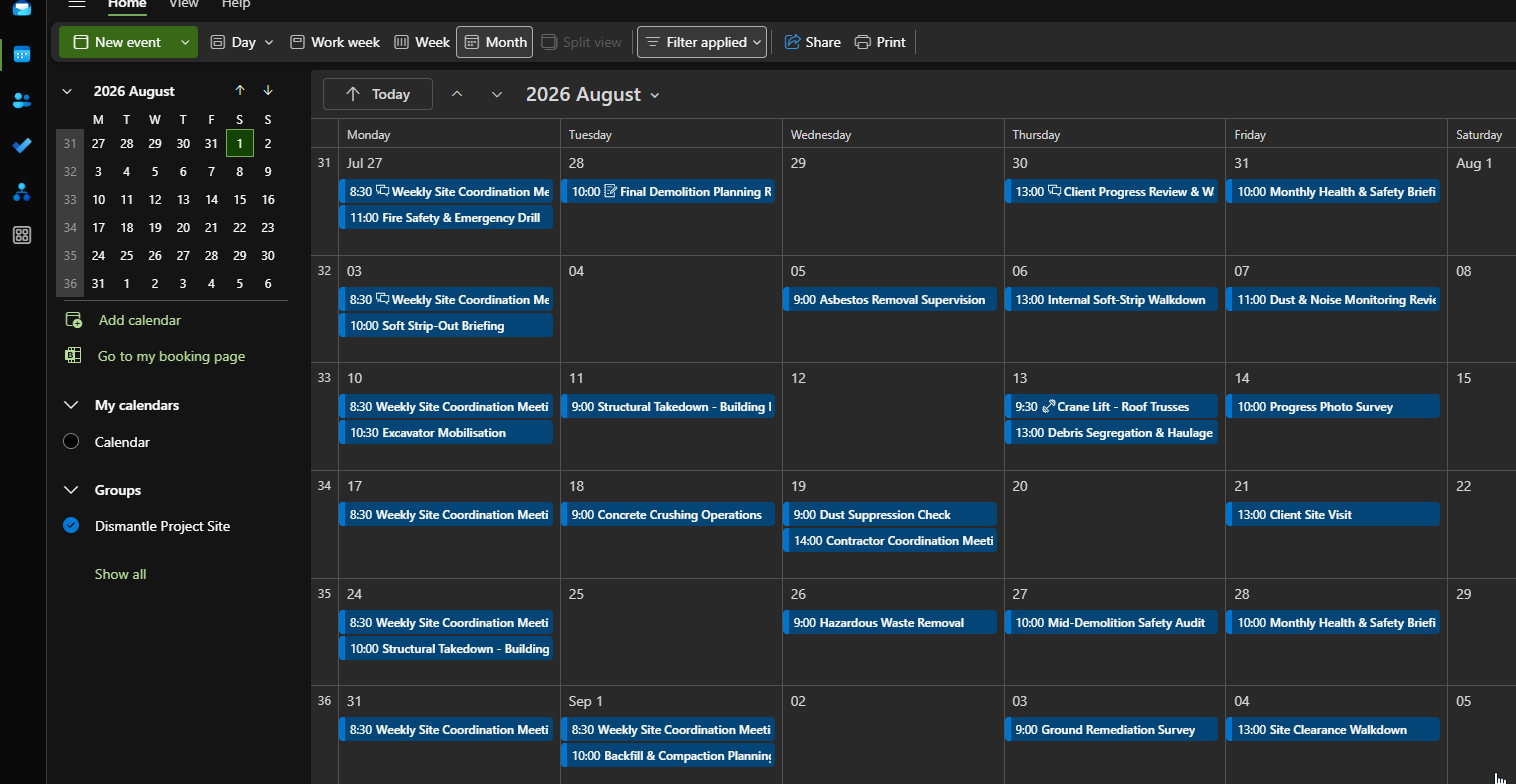
Task: Go to next month with orange down arrow
Action: (268, 91)
